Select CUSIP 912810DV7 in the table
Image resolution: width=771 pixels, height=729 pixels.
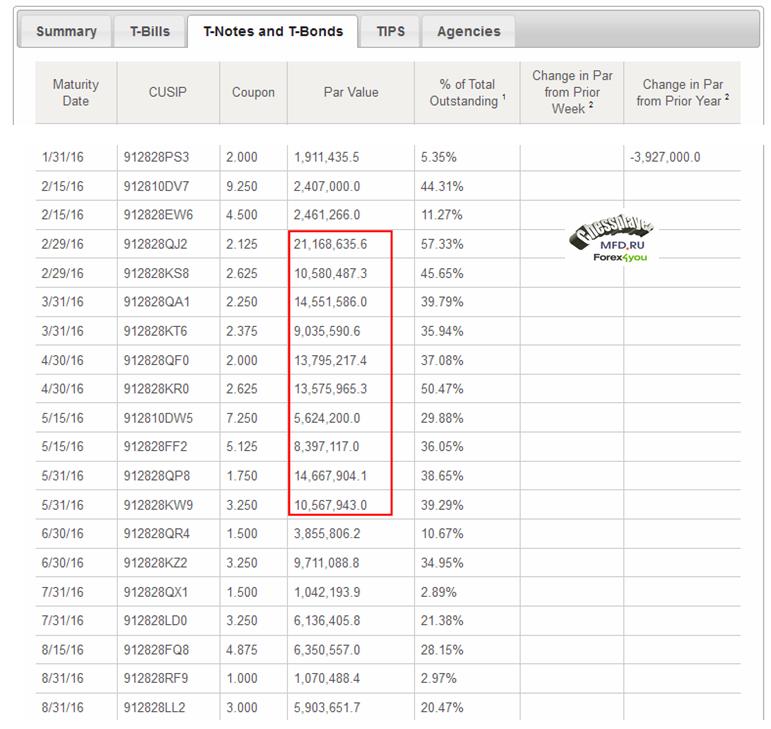coord(155,187)
